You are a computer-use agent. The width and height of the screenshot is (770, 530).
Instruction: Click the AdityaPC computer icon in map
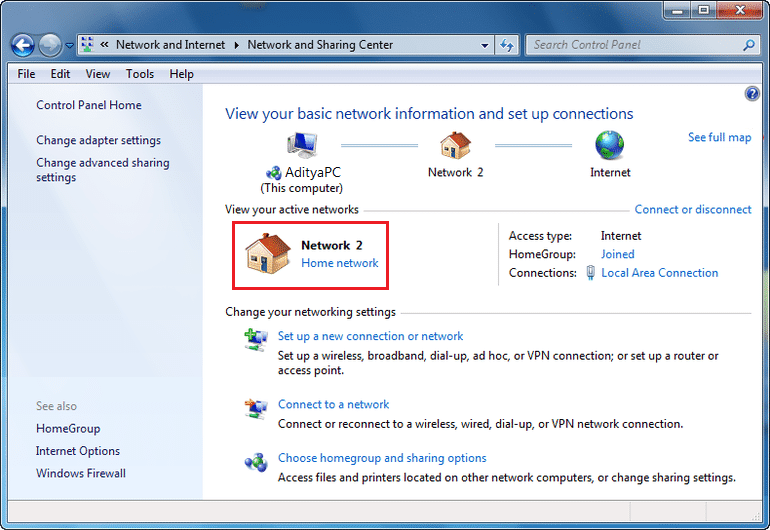302,145
